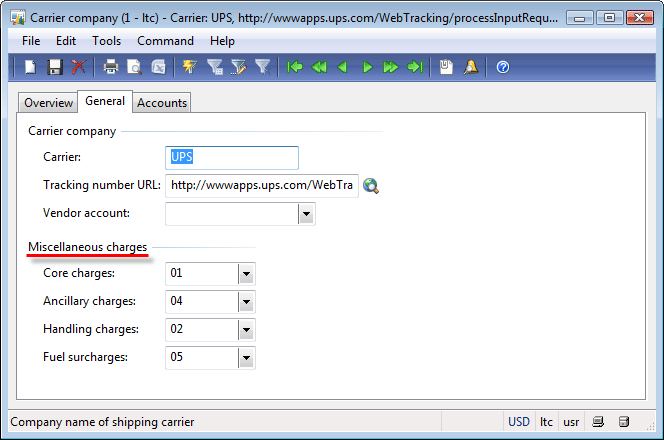Go to last record arrow
664x440 pixels.
click(x=415, y=67)
